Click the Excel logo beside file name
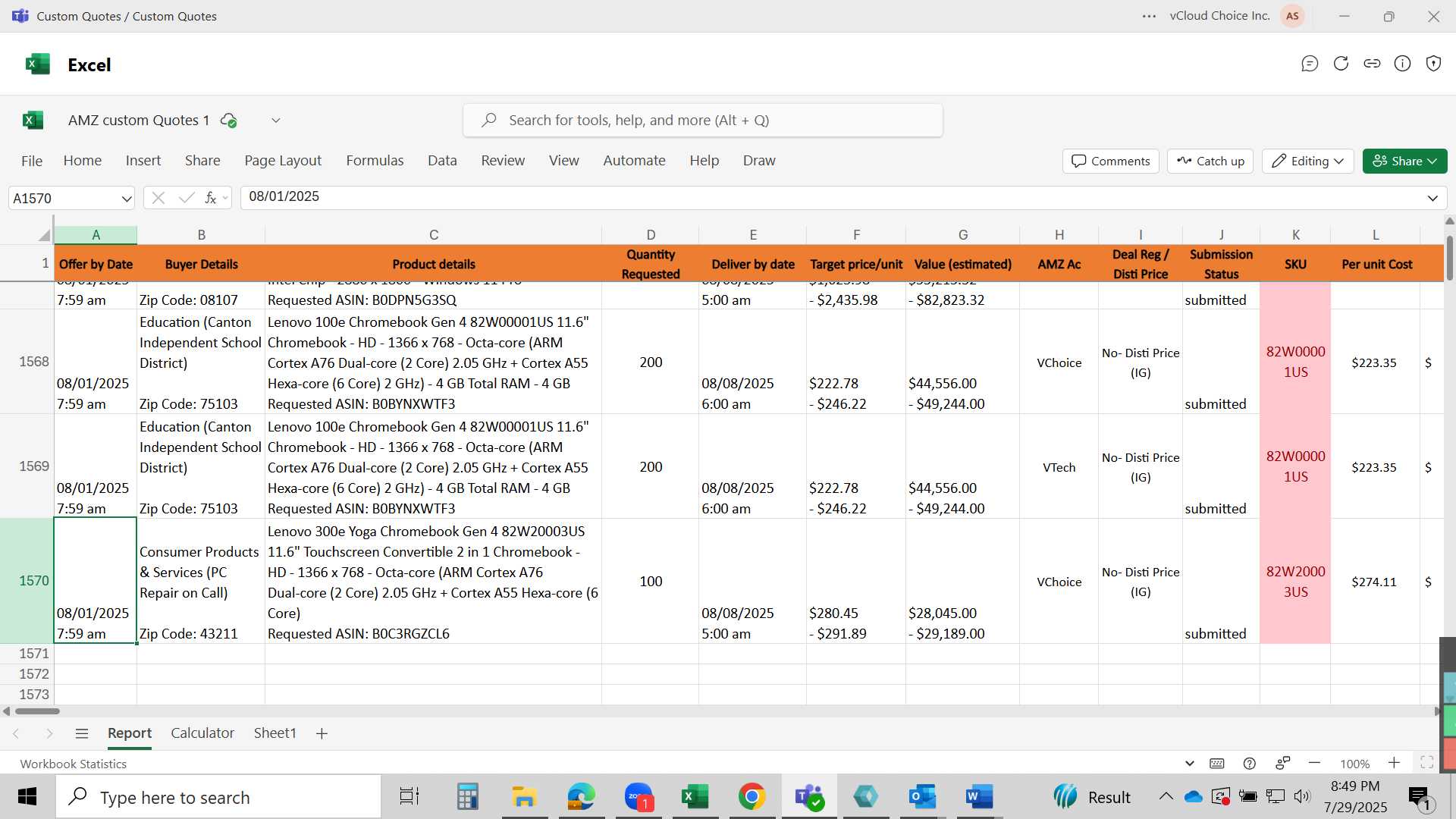The height and width of the screenshot is (819, 1456). tap(33, 120)
